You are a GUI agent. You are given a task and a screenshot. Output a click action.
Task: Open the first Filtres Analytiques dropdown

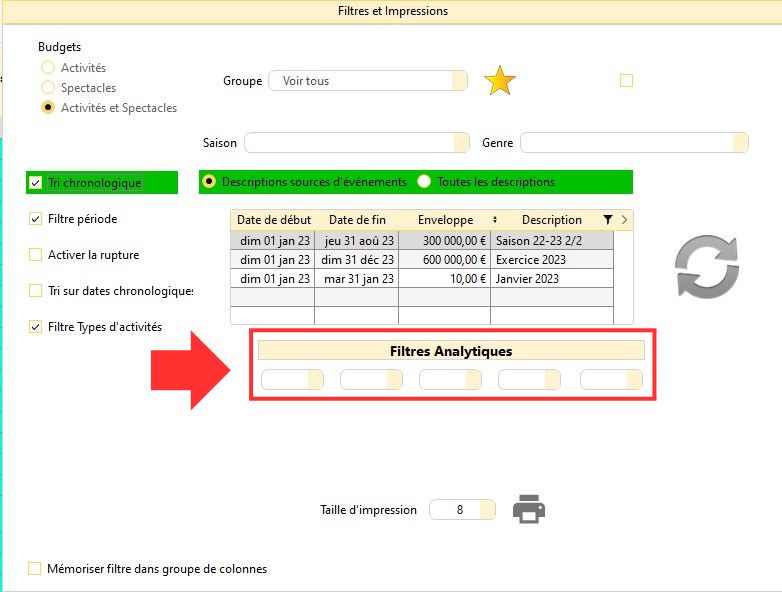292,380
